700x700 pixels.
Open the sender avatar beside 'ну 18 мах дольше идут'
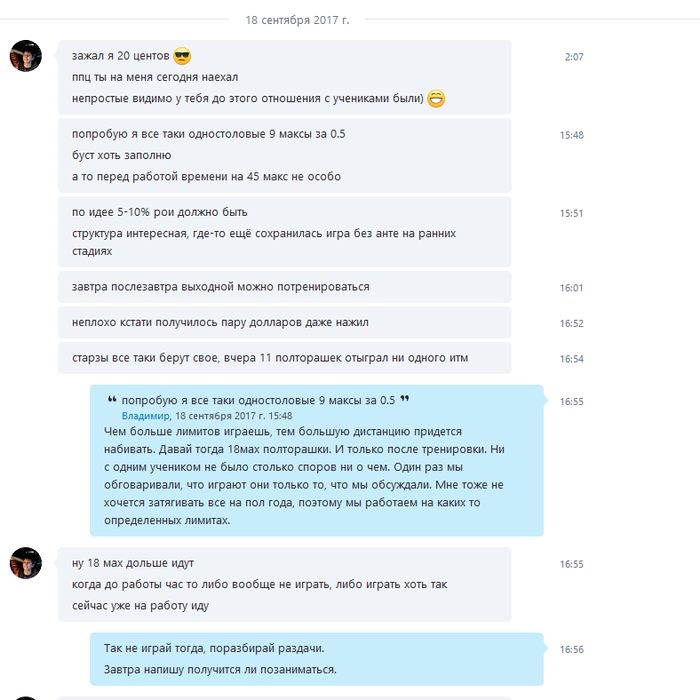click(x=26, y=563)
